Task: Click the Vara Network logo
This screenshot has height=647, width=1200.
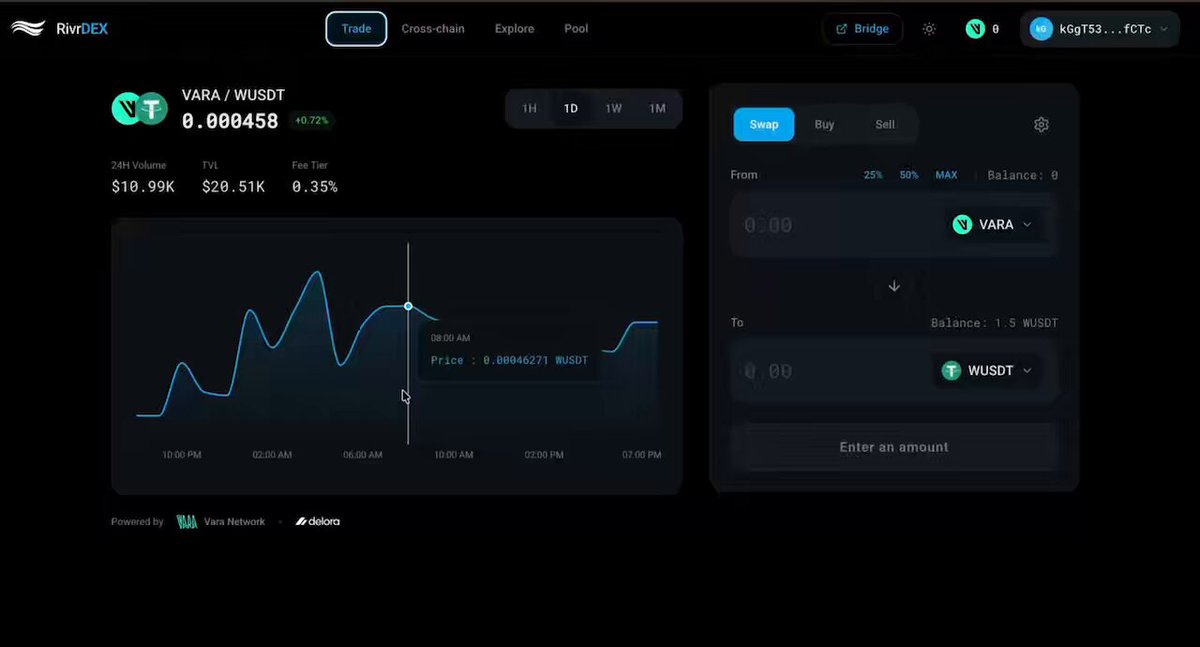Action: (x=221, y=521)
